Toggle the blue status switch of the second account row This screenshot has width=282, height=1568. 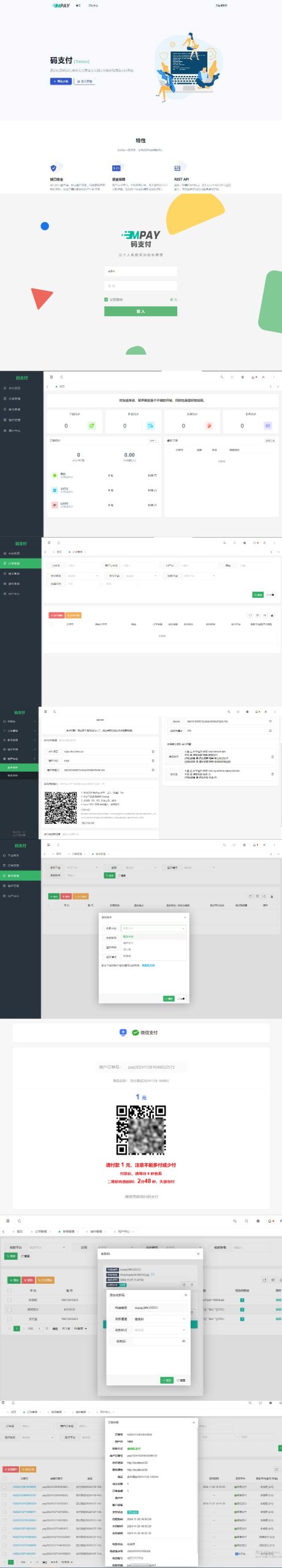pyautogui.click(x=242, y=1310)
